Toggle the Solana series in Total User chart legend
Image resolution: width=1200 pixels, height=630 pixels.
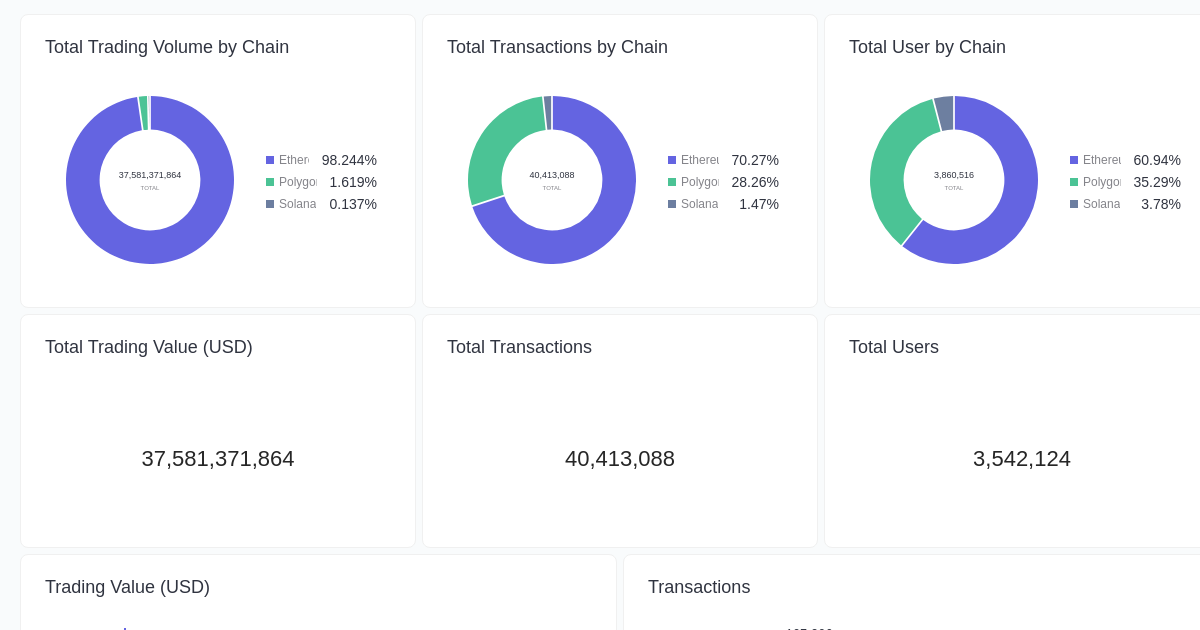pyautogui.click(x=1101, y=204)
